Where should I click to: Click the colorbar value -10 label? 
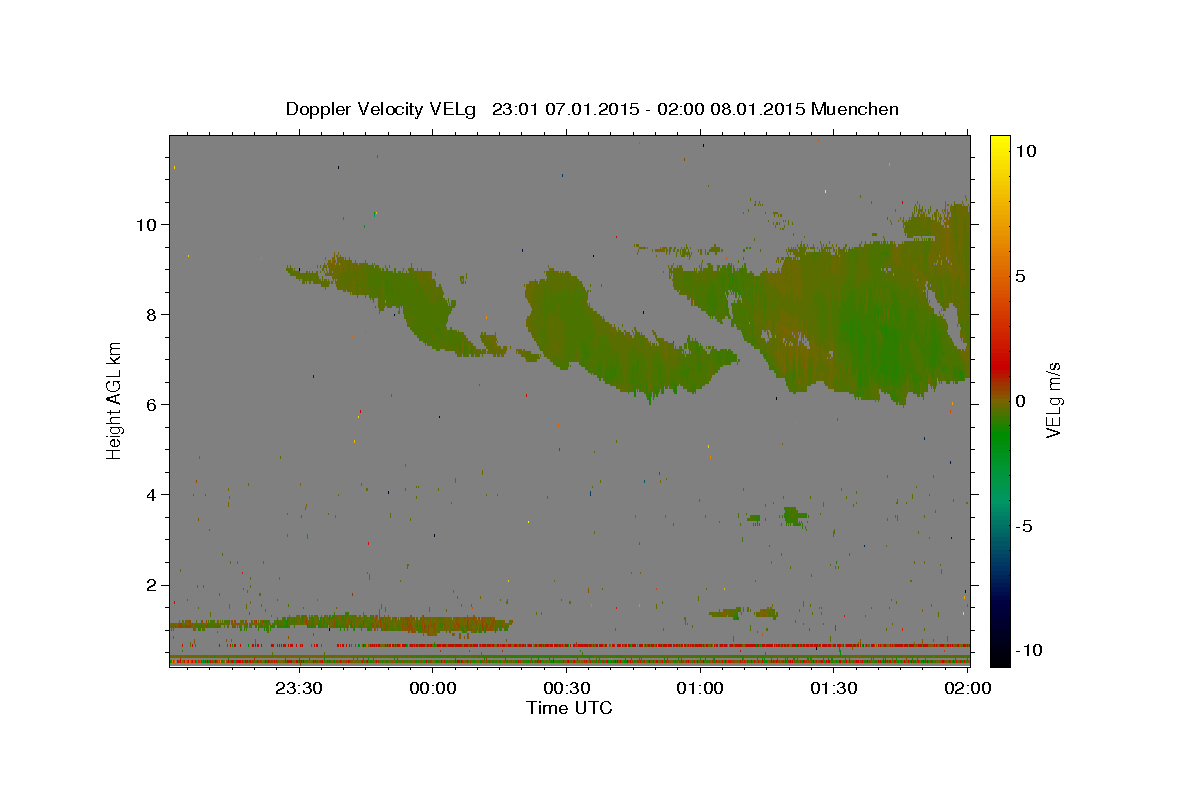[1027, 650]
